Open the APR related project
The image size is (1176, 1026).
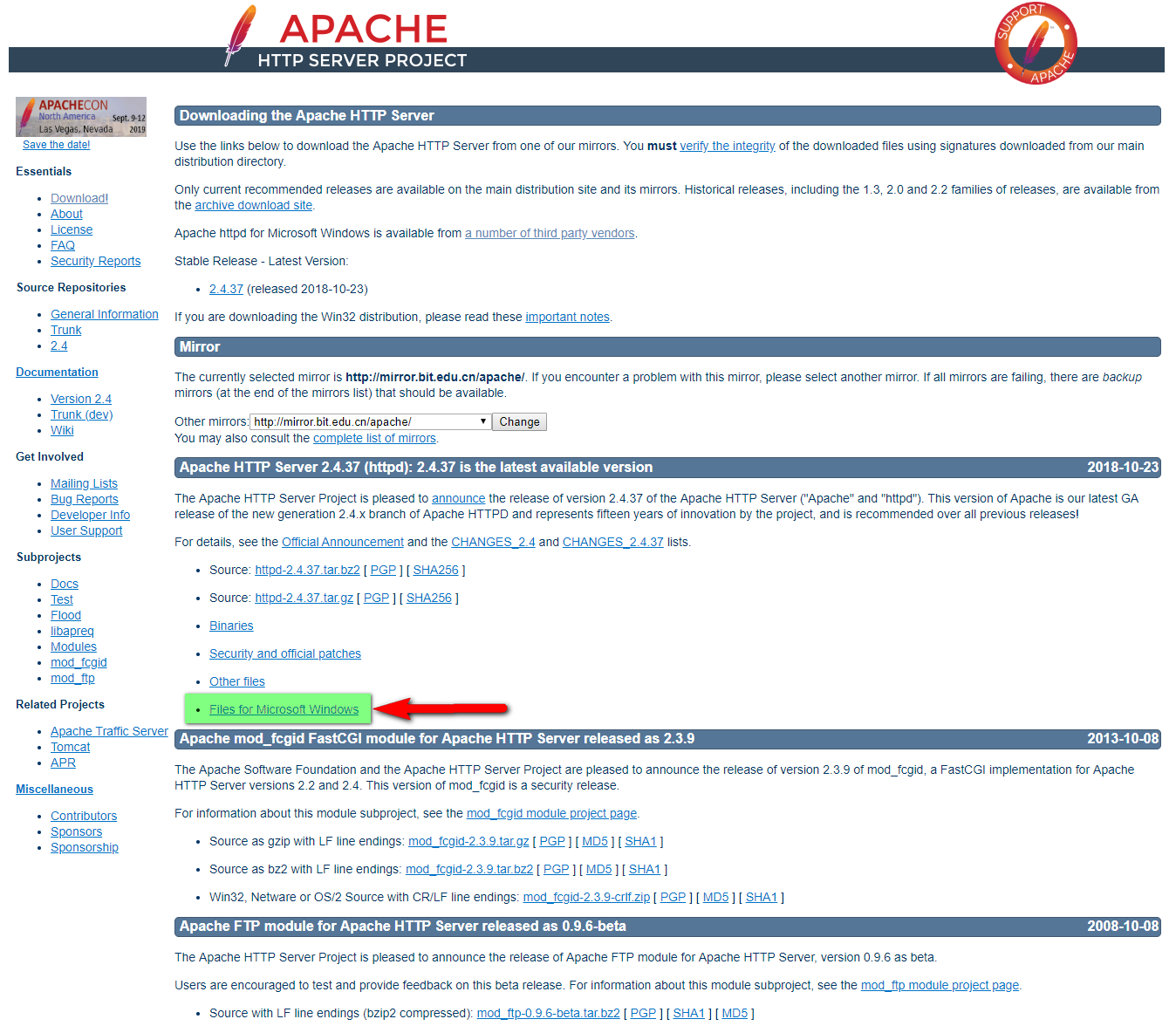(63, 763)
